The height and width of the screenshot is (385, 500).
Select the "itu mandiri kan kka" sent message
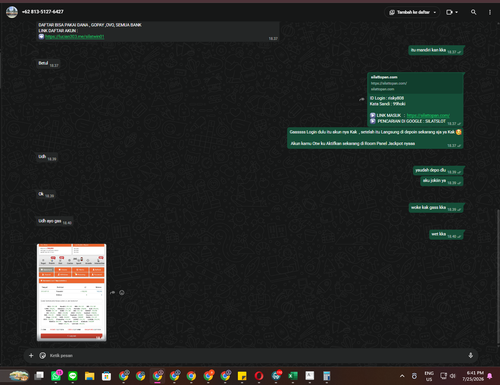coord(436,50)
